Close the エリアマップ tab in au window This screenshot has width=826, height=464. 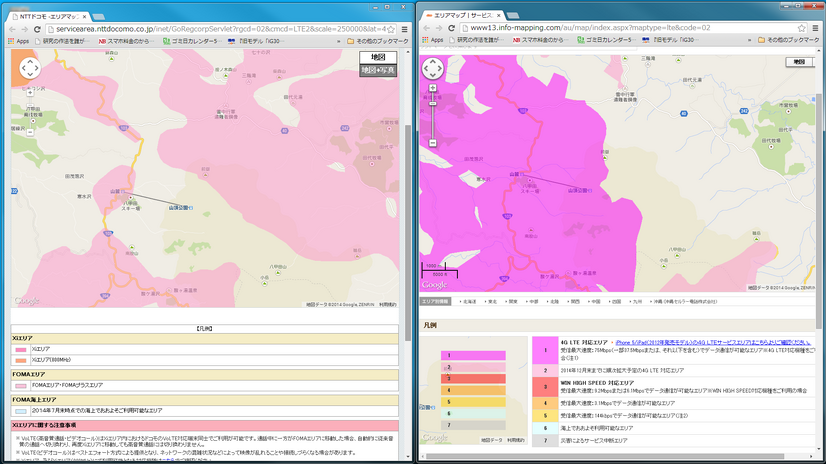[x=498, y=16]
